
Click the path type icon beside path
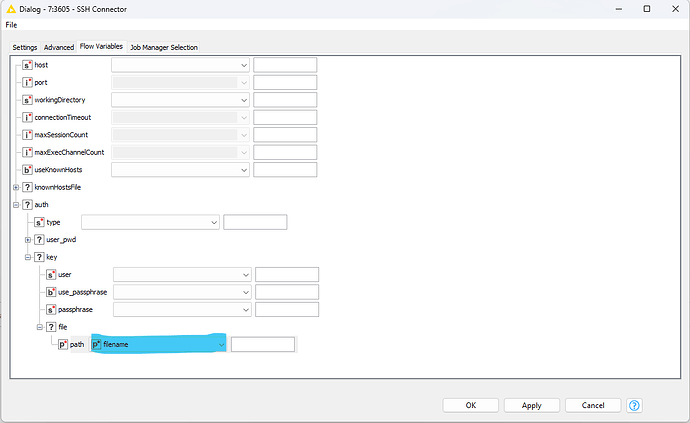pos(63,344)
